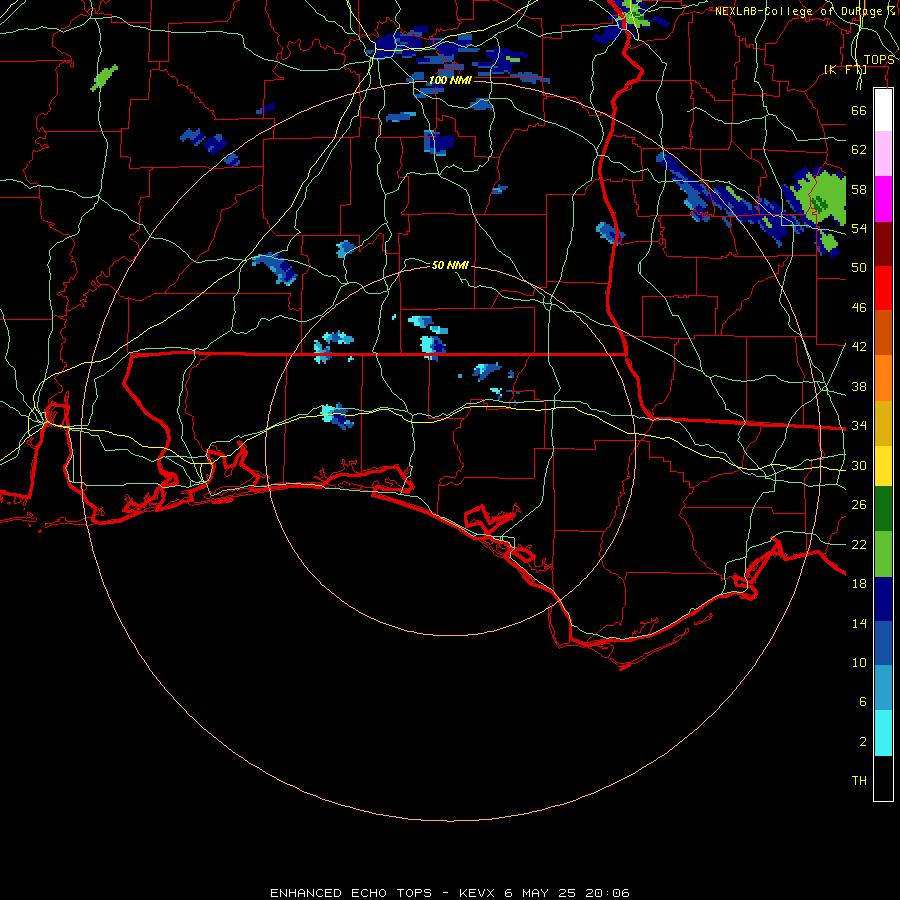Viewport: 900px width, 900px height.
Task: Click the legend value 10
Action: coord(859,662)
